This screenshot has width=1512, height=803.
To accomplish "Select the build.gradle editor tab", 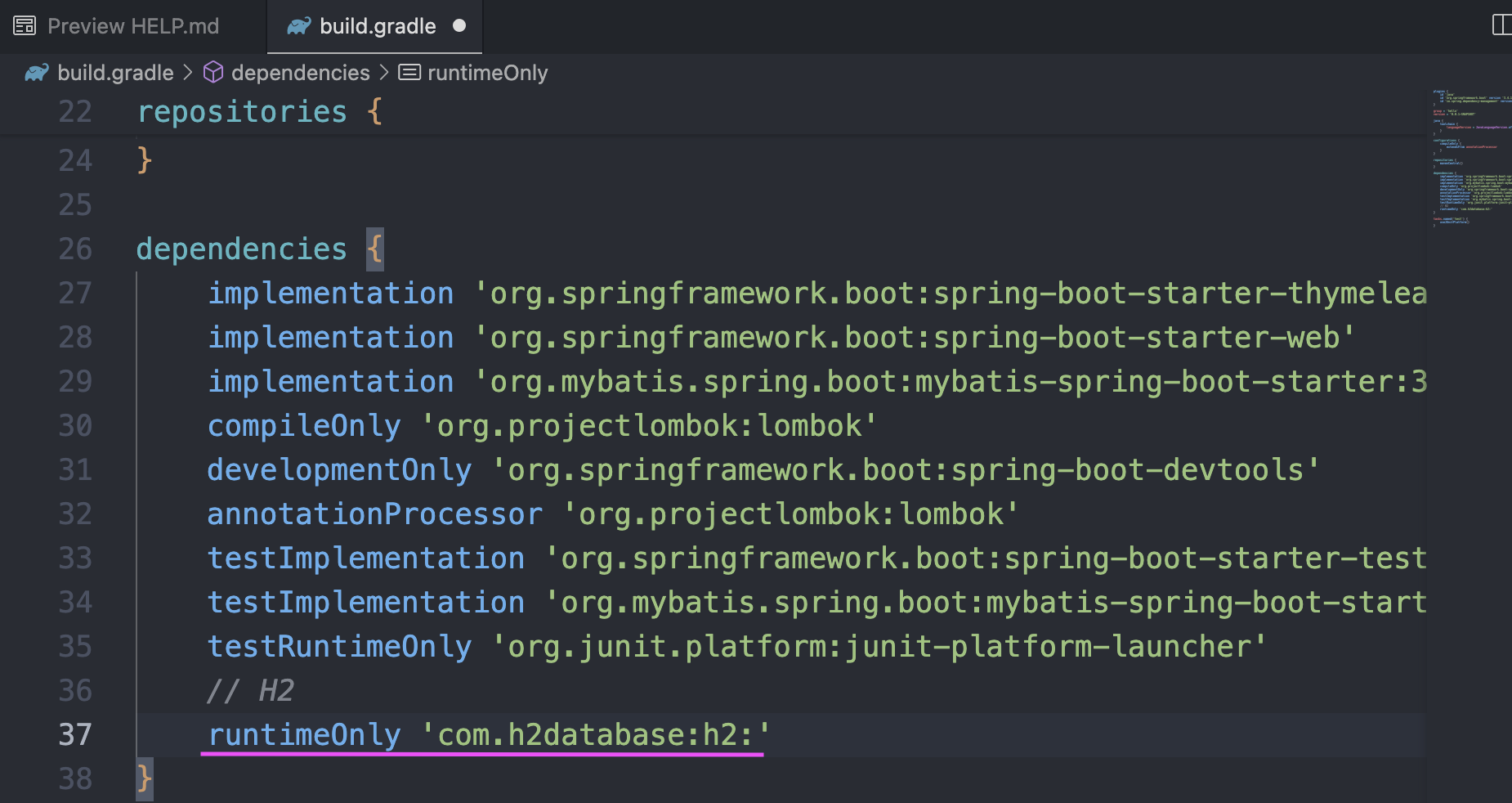I will [375, 26].
